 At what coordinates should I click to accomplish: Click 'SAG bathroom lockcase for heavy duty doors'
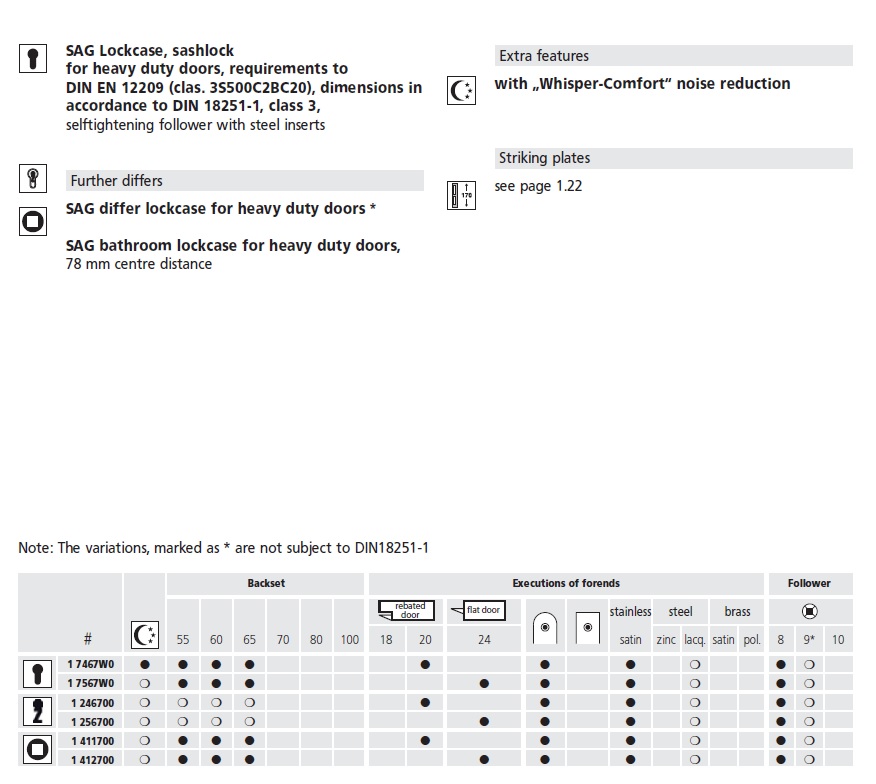point(233,245)
